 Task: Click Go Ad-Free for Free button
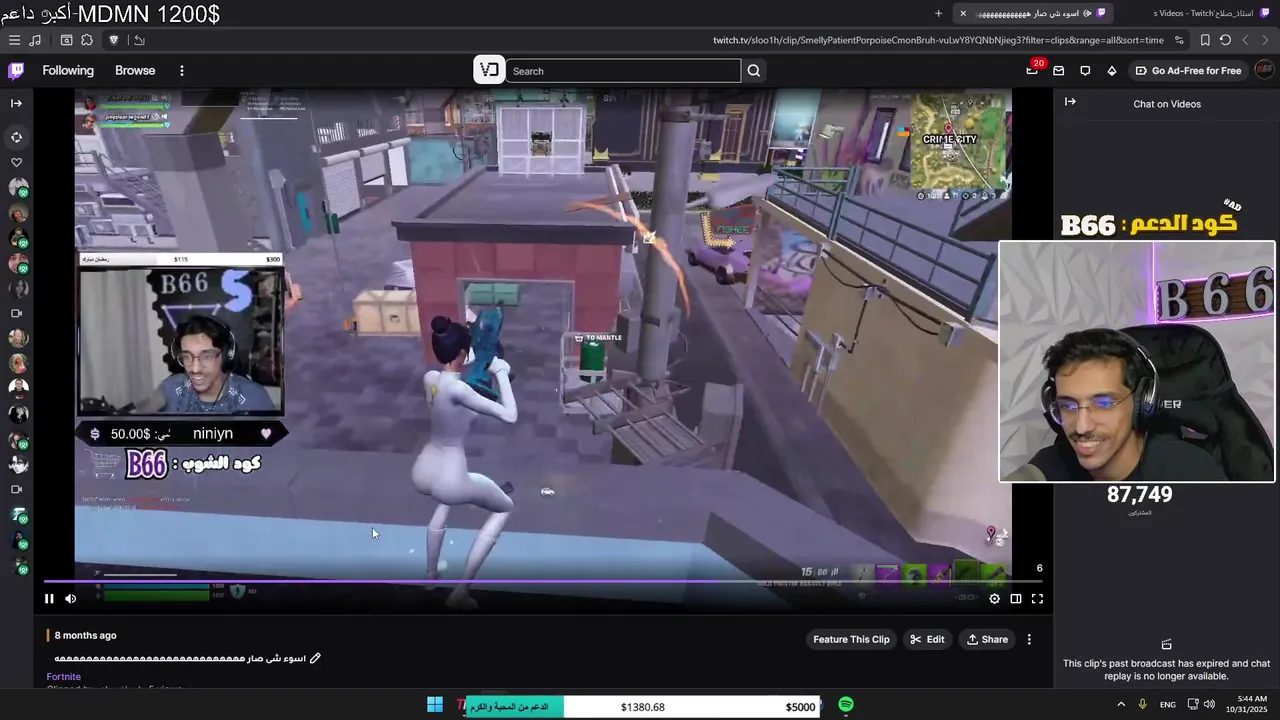click(1188, 71)
